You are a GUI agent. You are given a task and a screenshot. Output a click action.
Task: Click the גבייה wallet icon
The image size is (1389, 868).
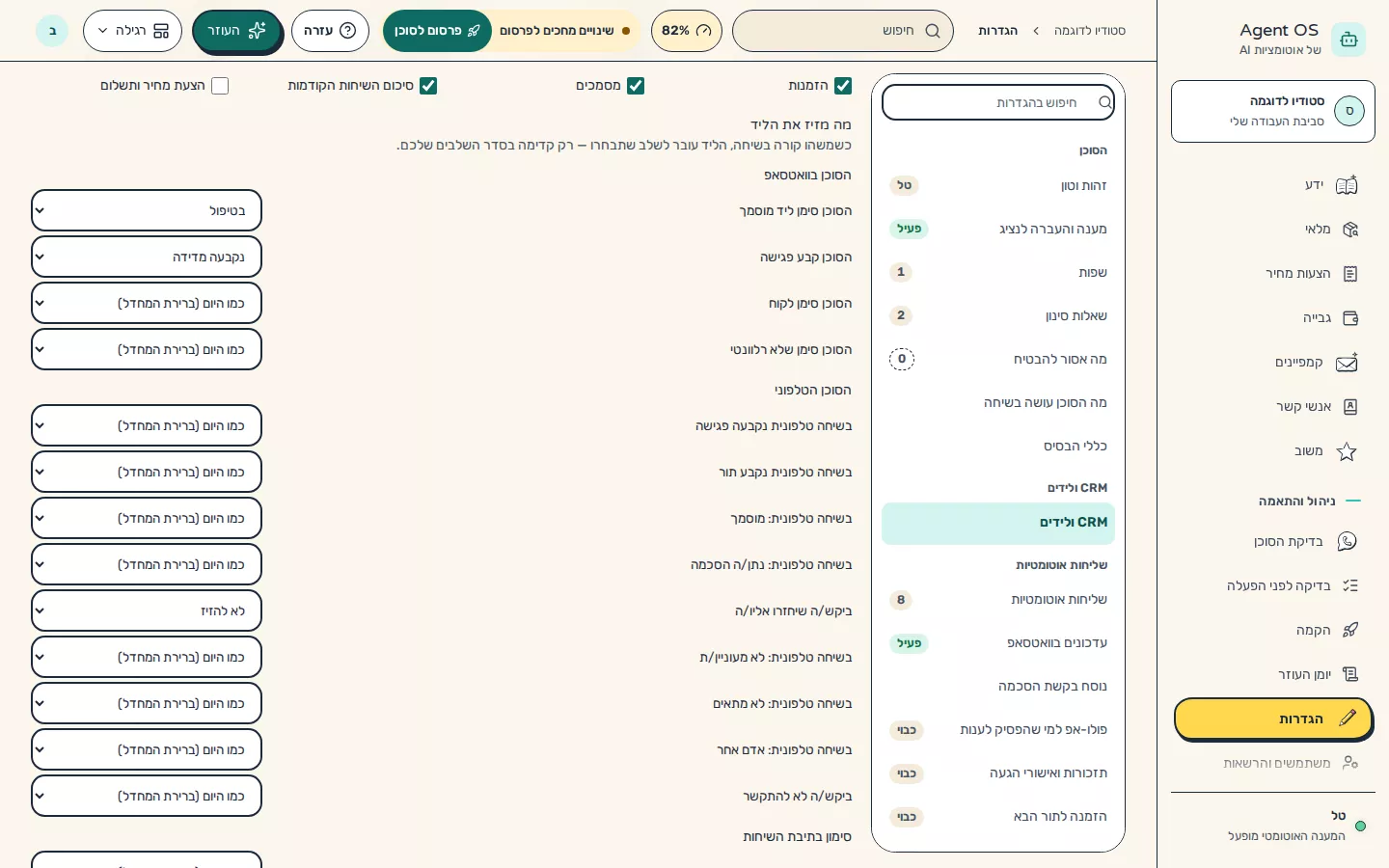click(1350, 318)
